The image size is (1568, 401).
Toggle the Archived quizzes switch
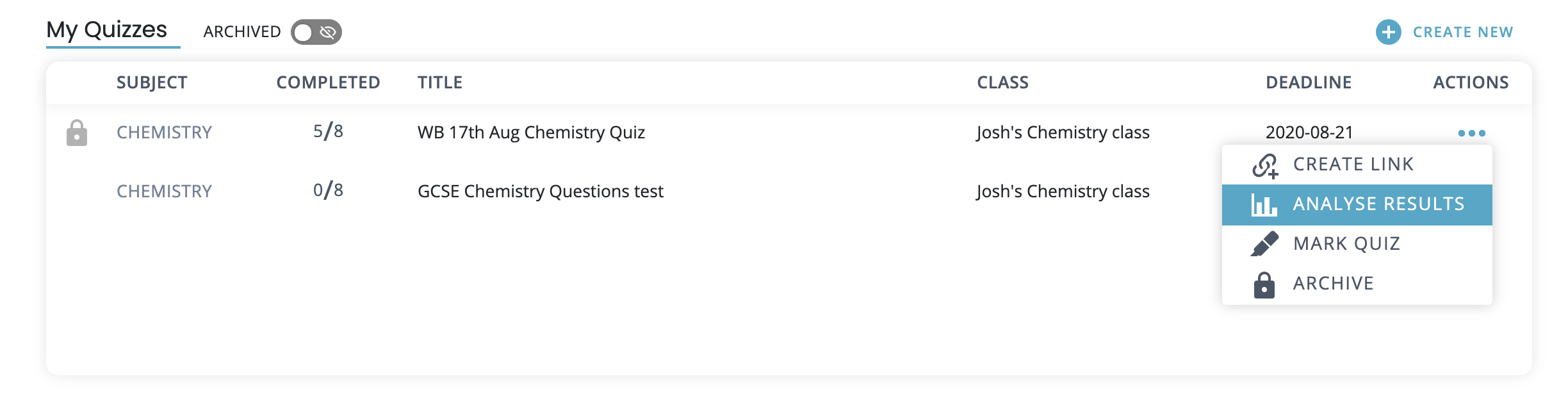coord(316,32)
